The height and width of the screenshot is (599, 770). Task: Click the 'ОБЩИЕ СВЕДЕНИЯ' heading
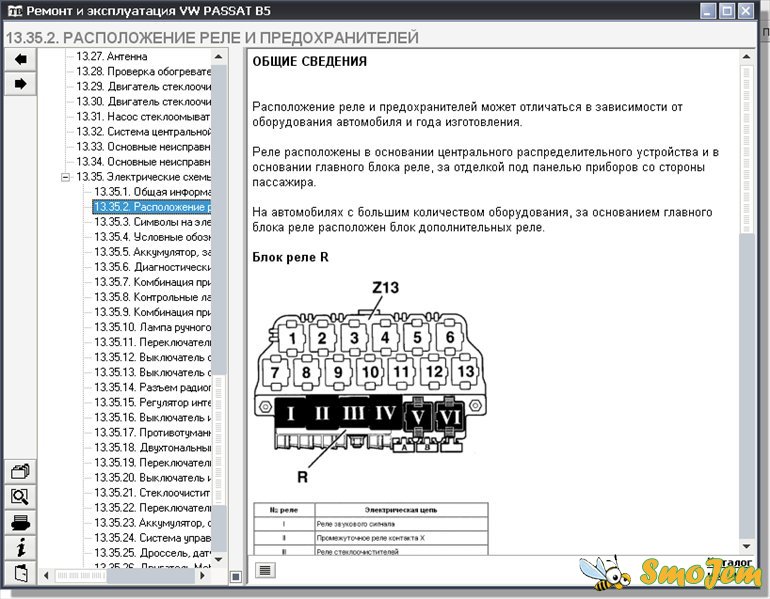point(310,61)
